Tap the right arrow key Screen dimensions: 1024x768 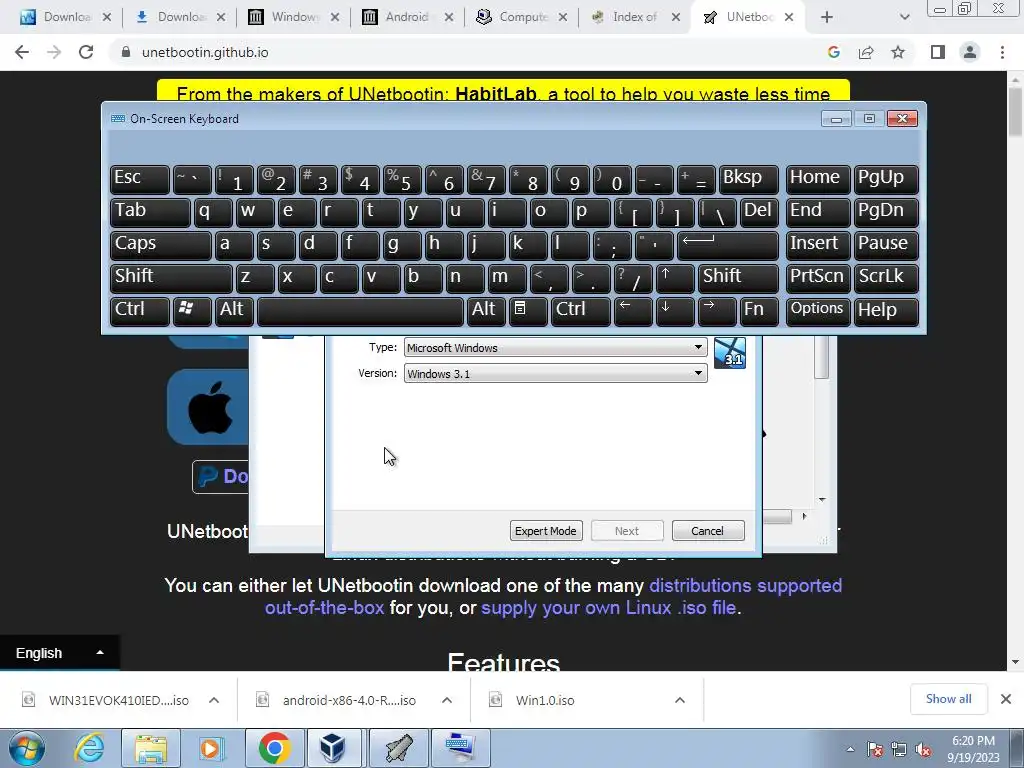(x=716, y=310)
